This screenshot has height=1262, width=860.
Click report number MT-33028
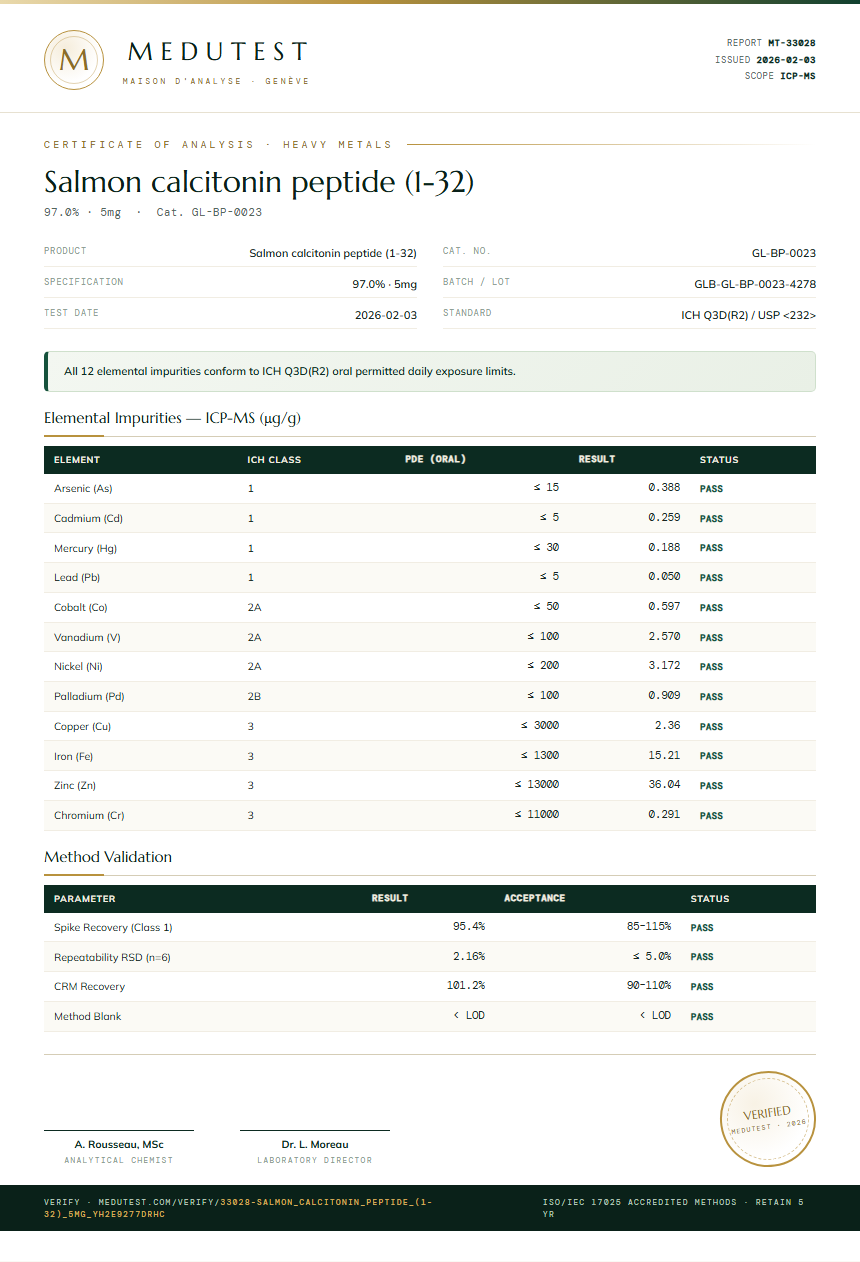[x=792, y=43]
